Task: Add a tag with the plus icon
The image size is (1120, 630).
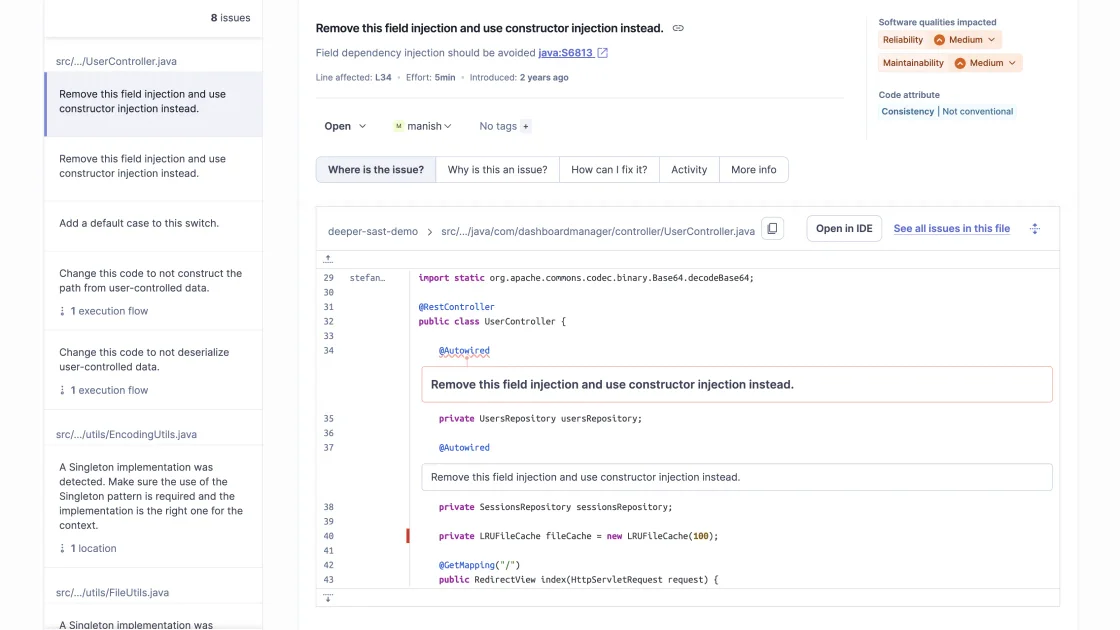Action: tap(526, 127)
